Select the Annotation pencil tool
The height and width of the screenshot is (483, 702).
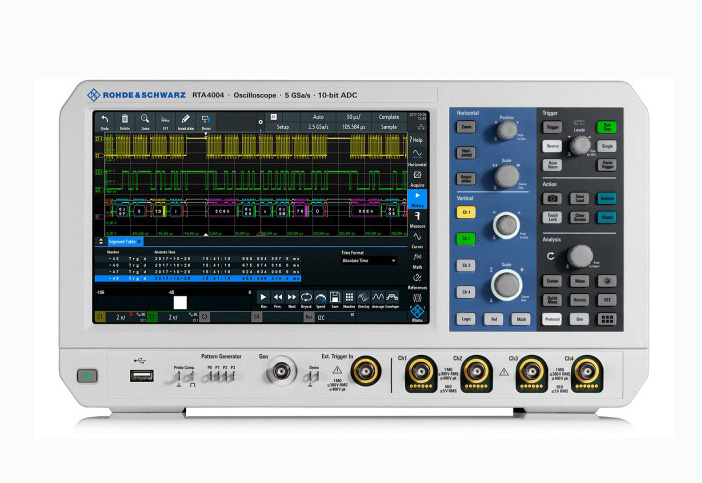185,121
